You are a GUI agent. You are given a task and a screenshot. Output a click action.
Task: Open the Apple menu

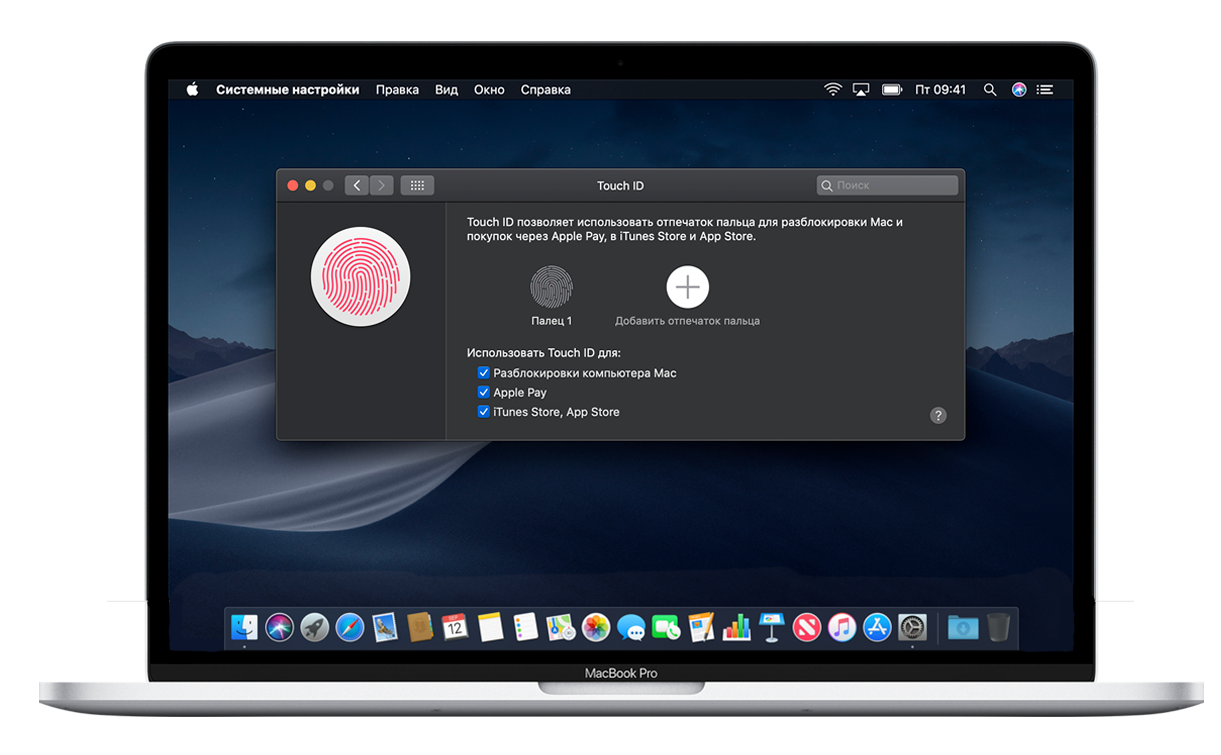pyautogui.click(x=192, y=89)
